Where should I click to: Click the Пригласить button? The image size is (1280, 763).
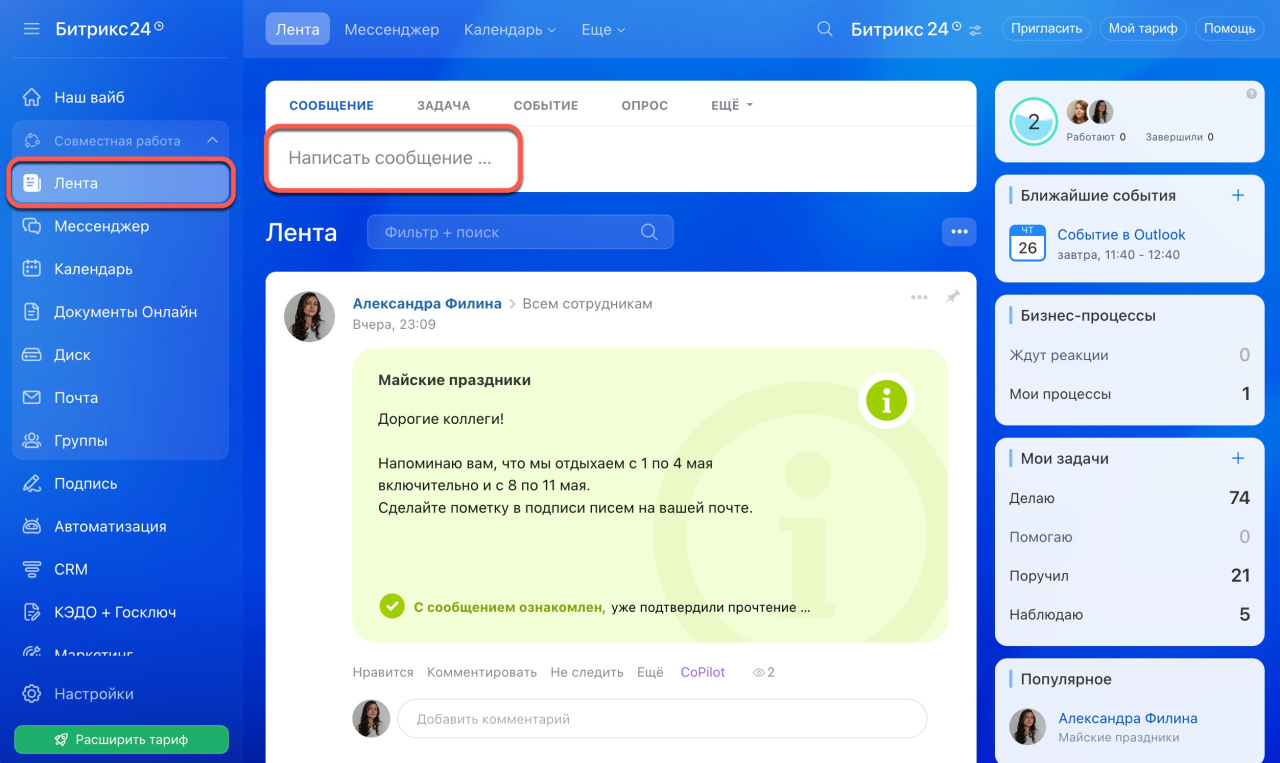(1046, 29)
